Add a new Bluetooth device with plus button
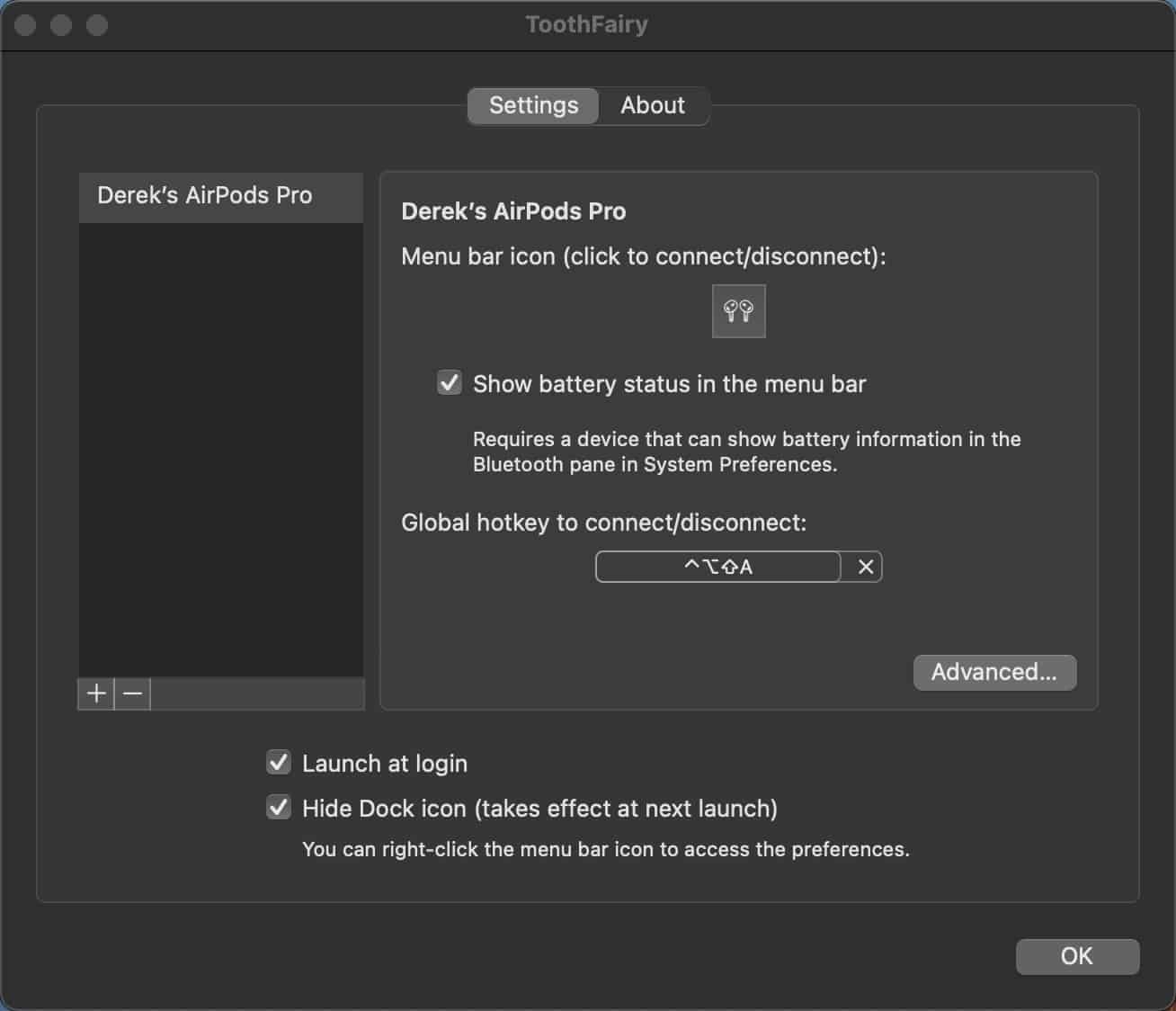 click(96, 693)
